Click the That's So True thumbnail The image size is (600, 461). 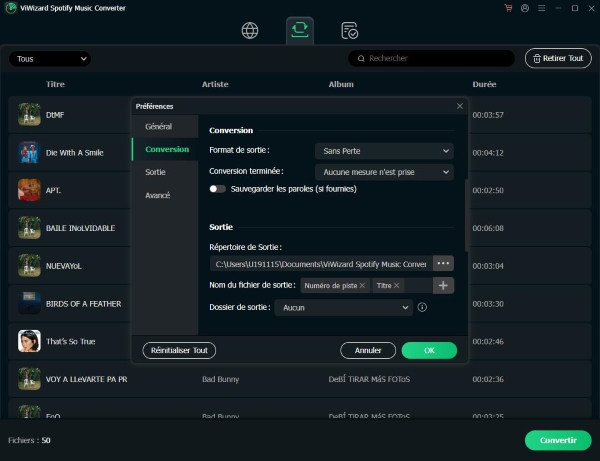pyautogui.click(x=29, y=341)
